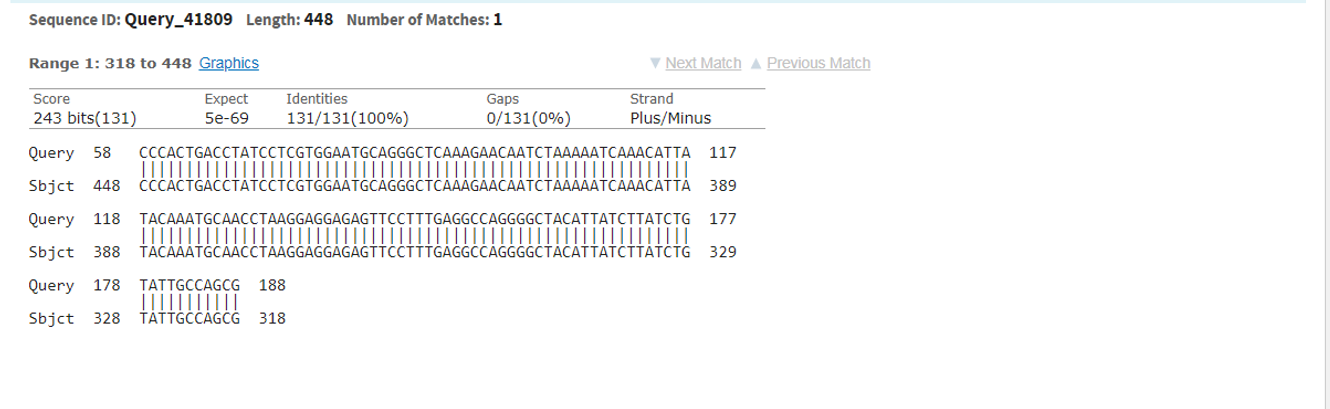Click the Number of Matches: 1 text
1330x409 pixels.
(424, 20)
